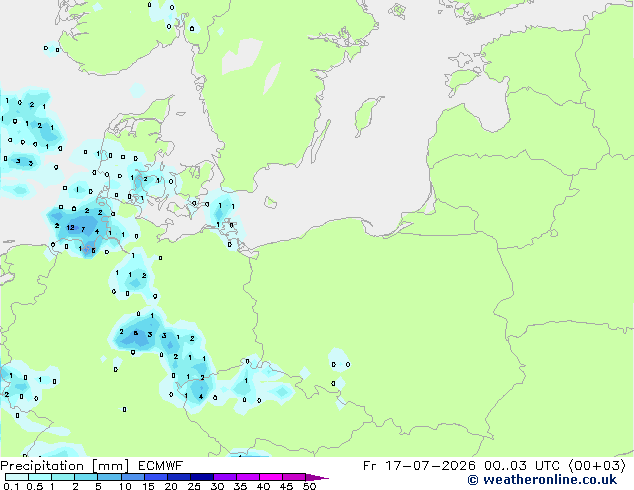Click the "30" legend scale label
The height and width of the screenshot is (490, 634).
pos(218,486)
